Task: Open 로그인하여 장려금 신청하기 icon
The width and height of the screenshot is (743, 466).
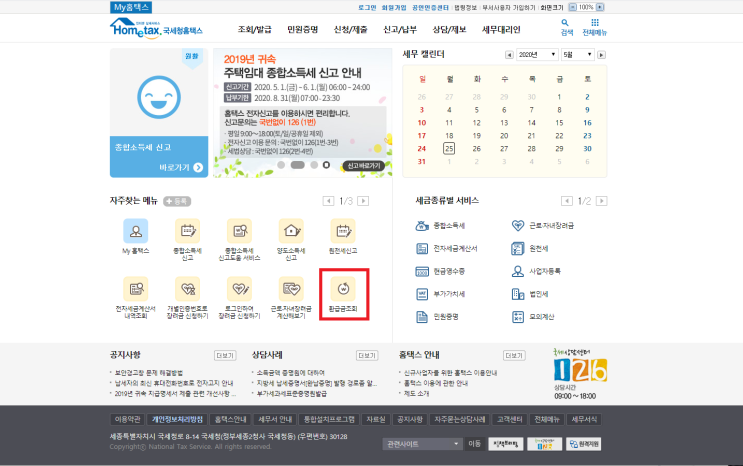Action: click(239, 289)
